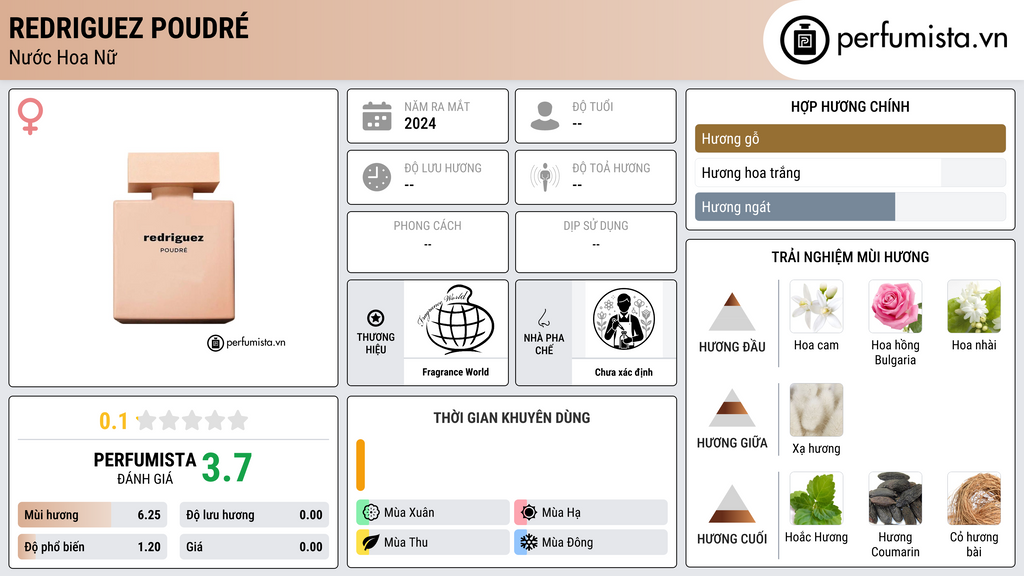Viewport: 1024px width, 576px height.
Task: Click the Hoa nhài jasmine image
Action: (974, 306)
